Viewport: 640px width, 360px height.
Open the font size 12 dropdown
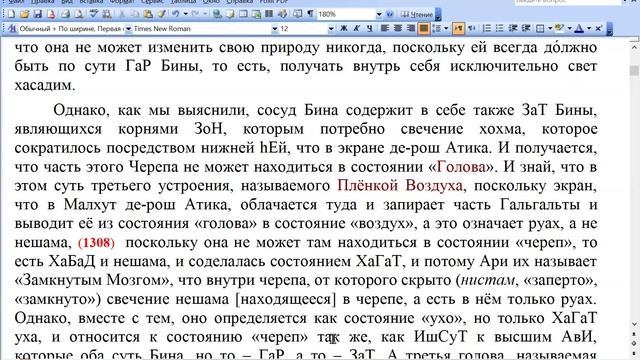331,29
